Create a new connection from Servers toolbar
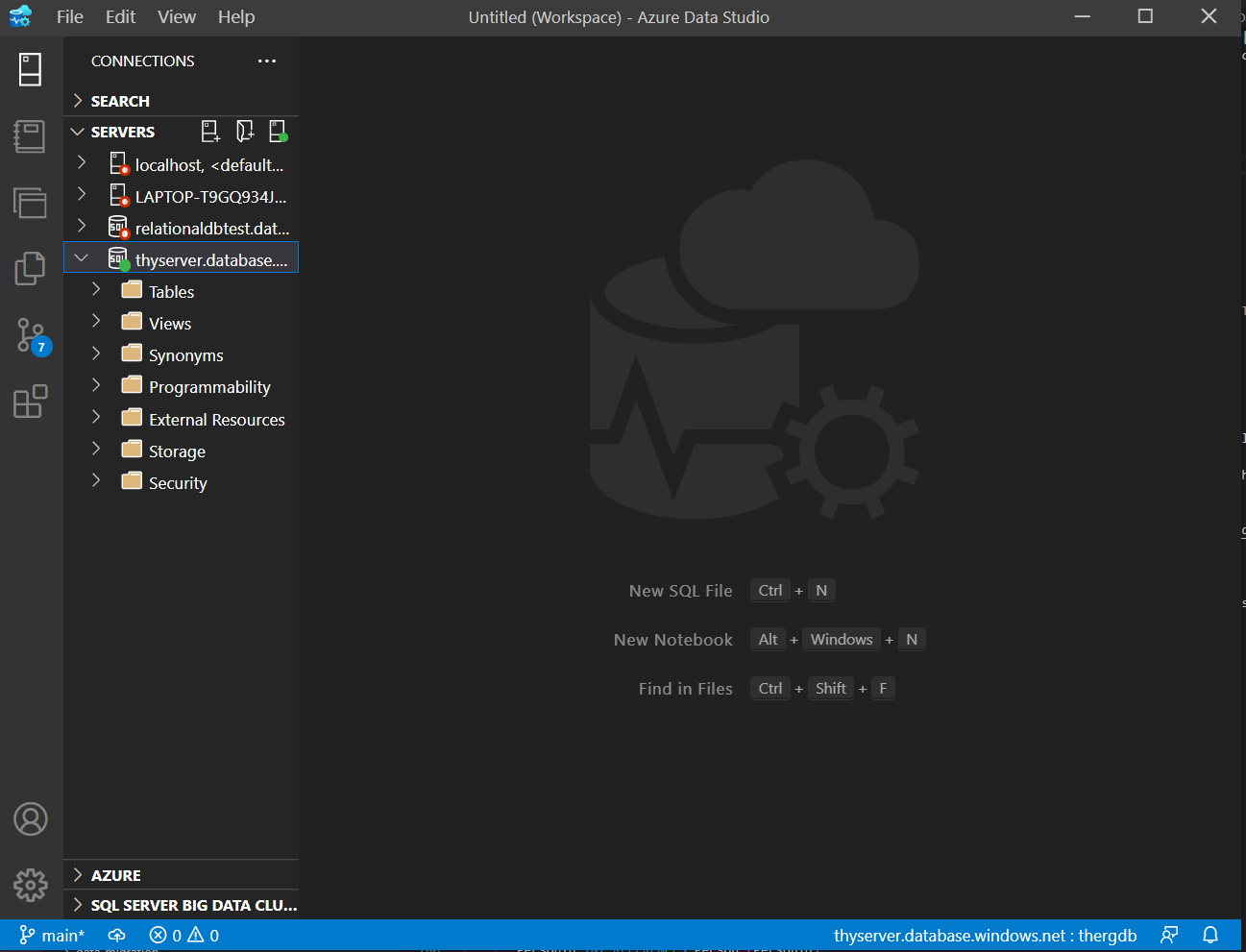This screenshot has width=1246, height=952. [x=210, y=131]
